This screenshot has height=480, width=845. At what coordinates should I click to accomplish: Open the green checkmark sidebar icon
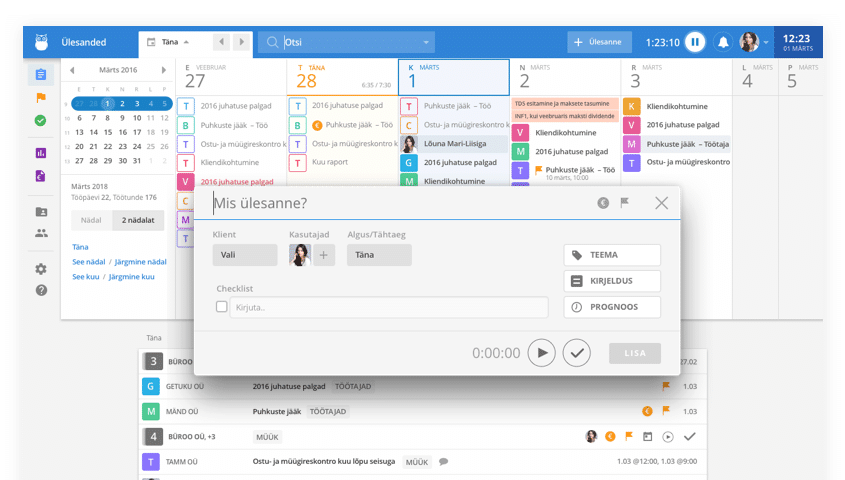click(x=40, y=121)
